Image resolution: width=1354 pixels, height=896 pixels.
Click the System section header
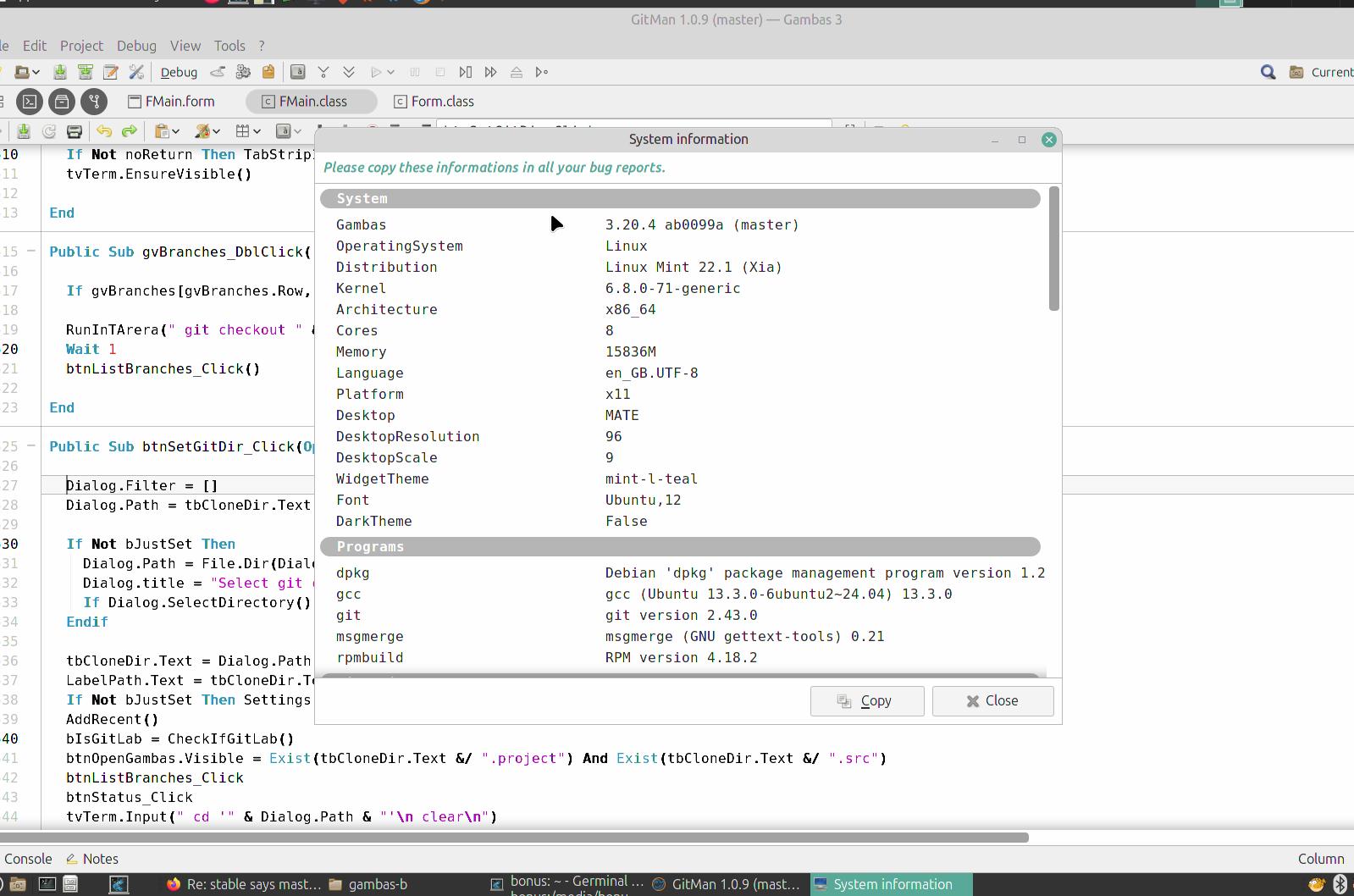click(x=680, y=199)
